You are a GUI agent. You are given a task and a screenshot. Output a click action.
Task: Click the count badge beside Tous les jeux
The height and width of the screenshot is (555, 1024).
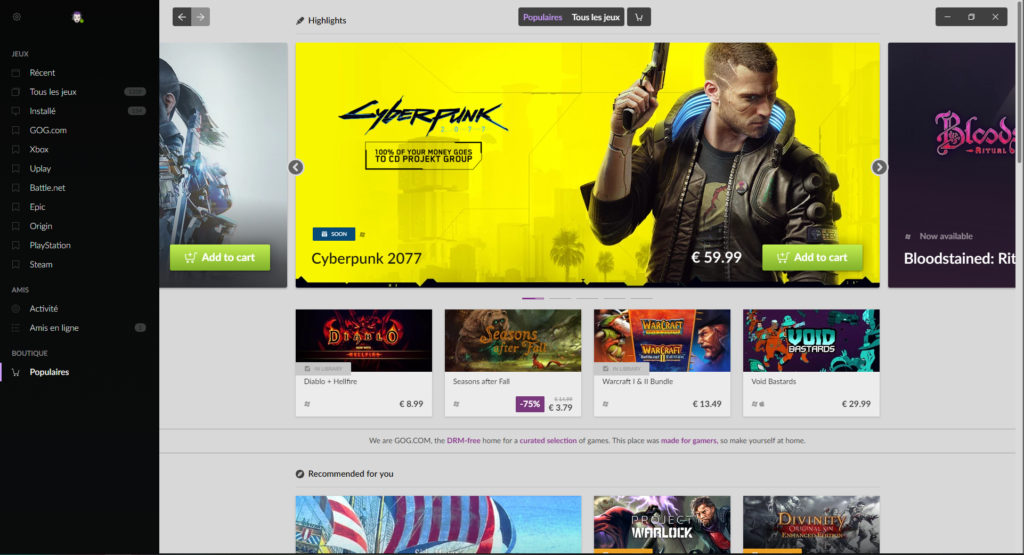pos(135,92)
